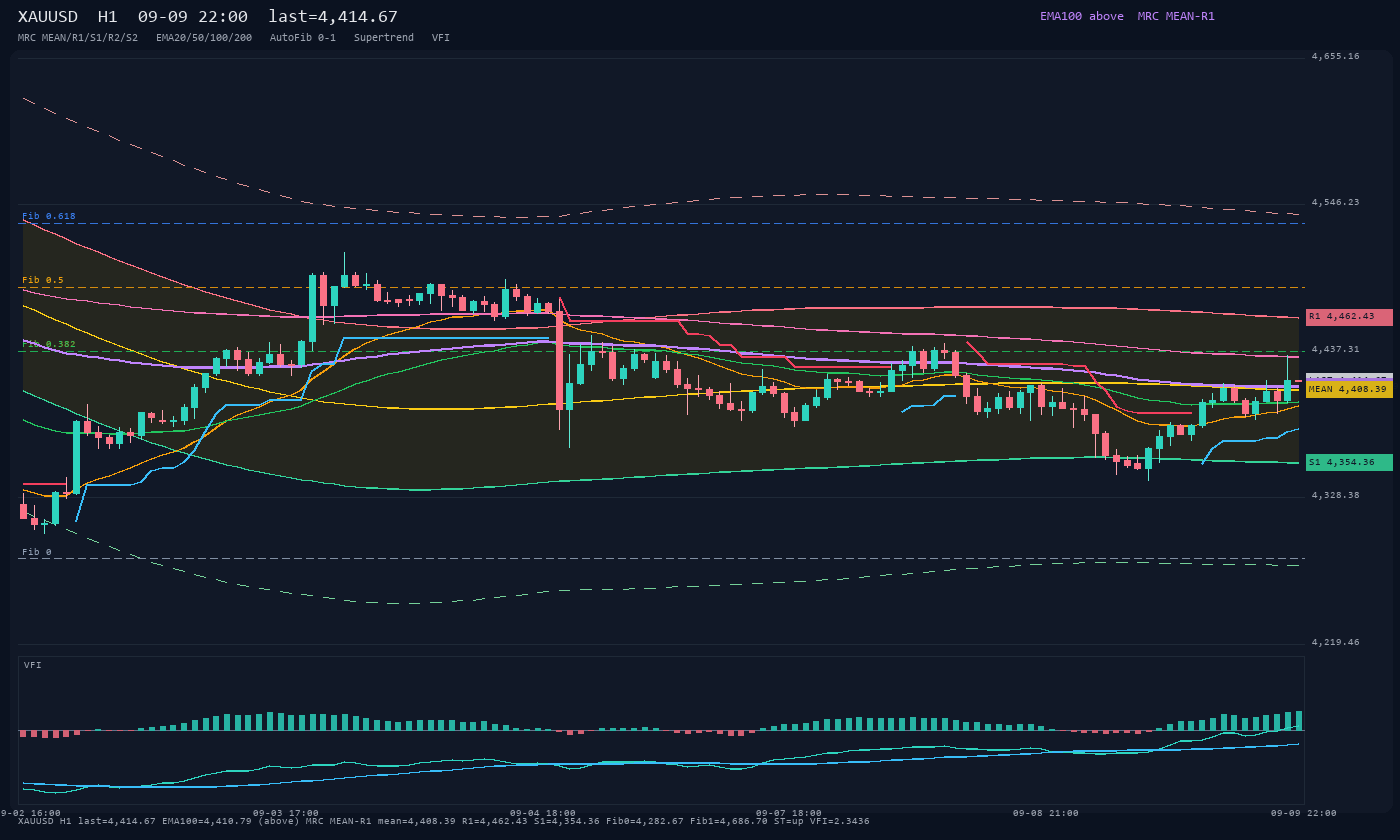Click the red R1 4,462.43 price tag
1400x840 pixels.
[1349, 317]
